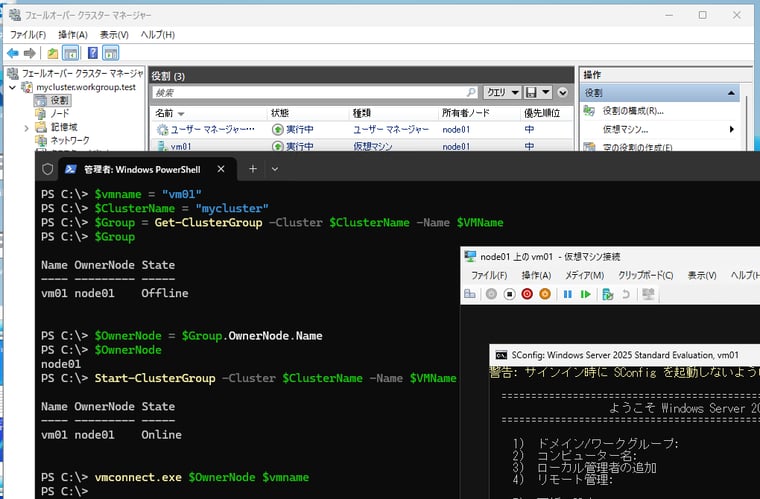
Task: Click the Revert arrow icon in VM toolbar
Action: tap(626, 294)
